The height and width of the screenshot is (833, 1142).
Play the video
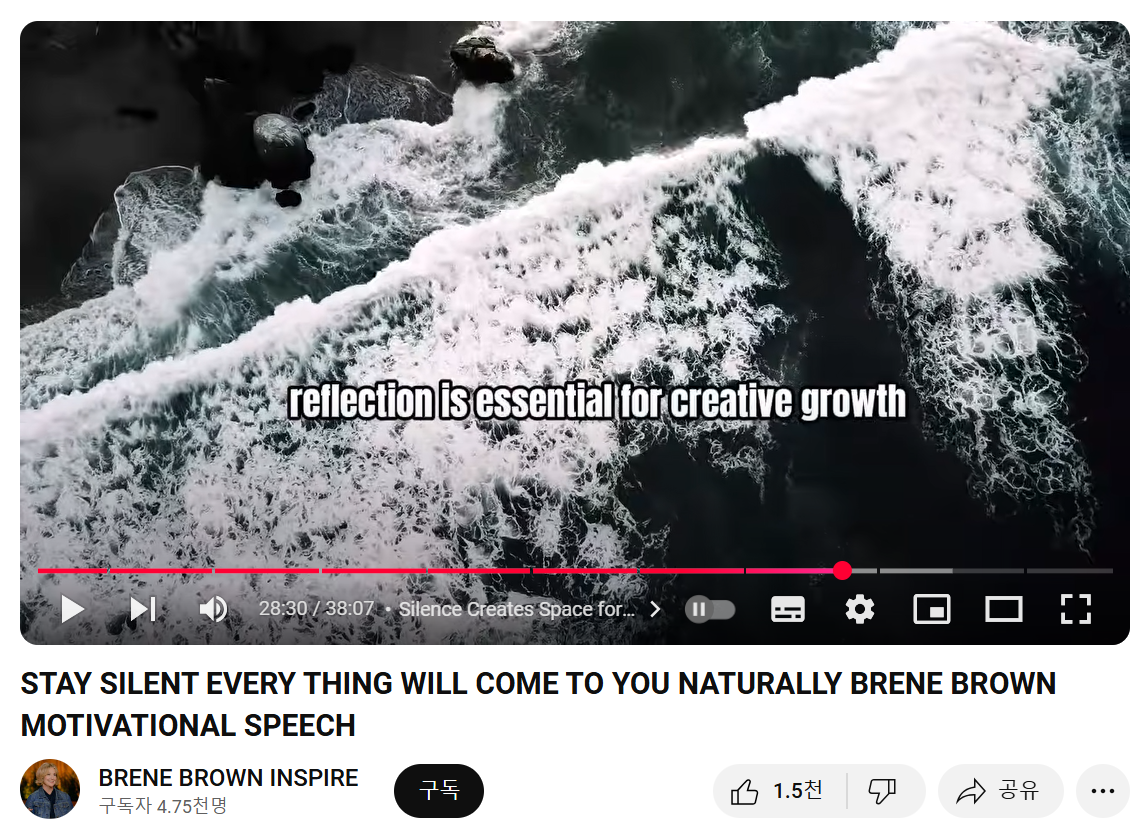click(x=72, y=609)
